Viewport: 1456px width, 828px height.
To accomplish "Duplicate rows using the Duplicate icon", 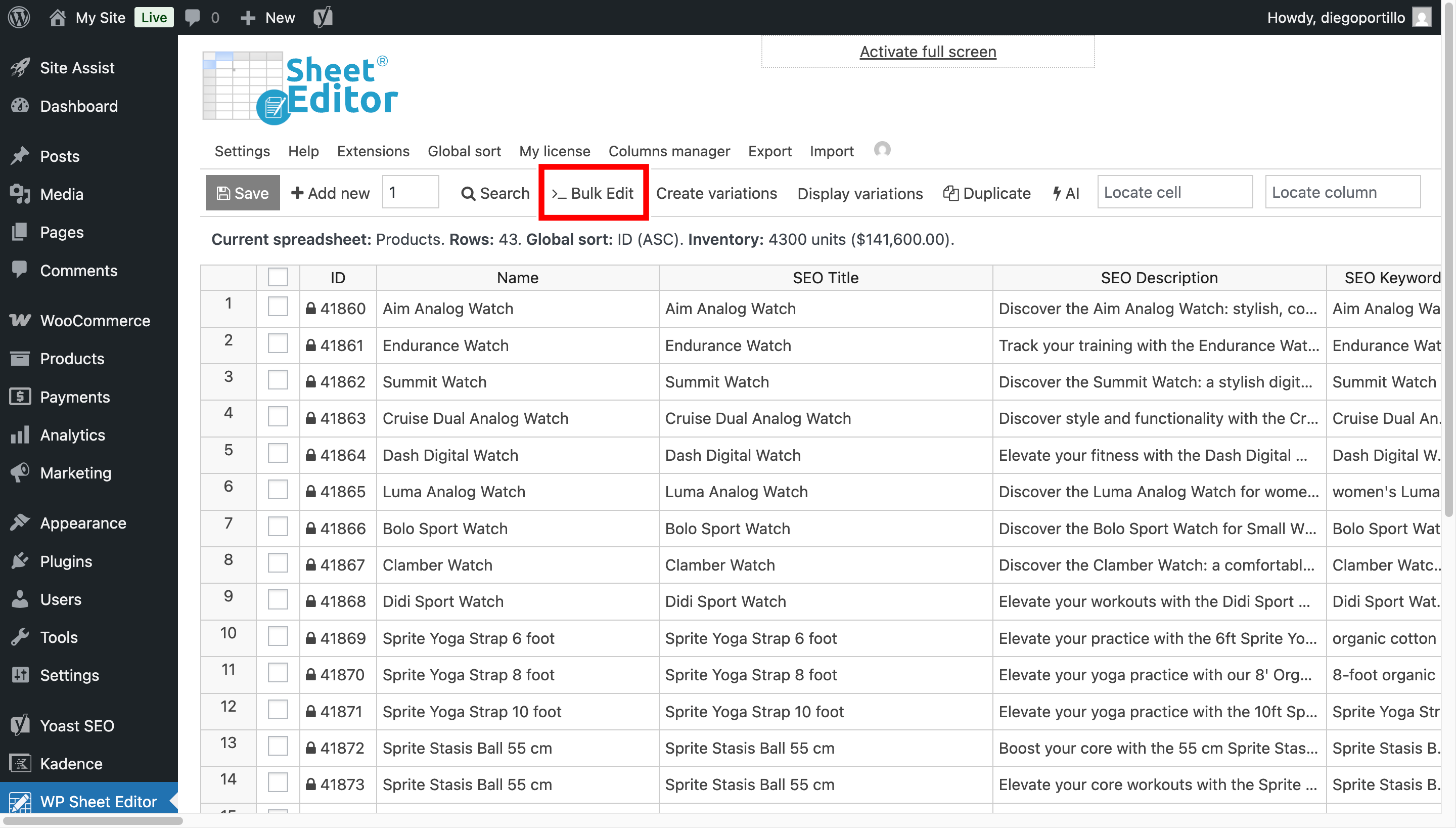I will click(x=987, y=193).
